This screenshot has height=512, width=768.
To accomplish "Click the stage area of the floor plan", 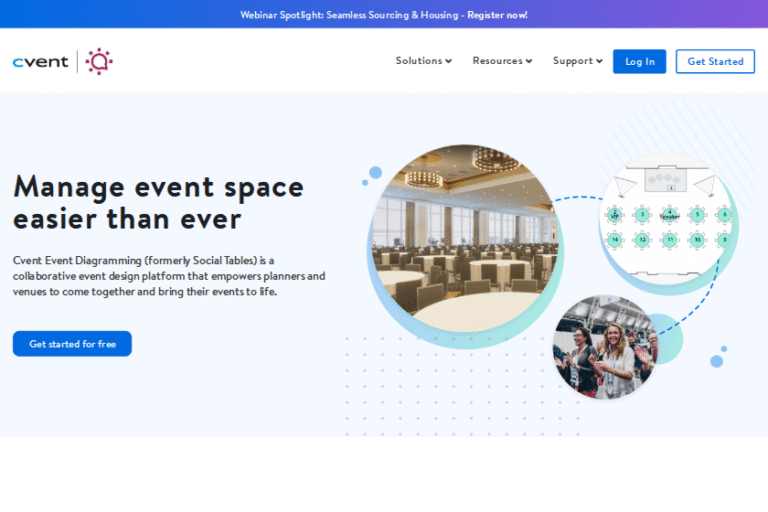I will tap(664, 182).
